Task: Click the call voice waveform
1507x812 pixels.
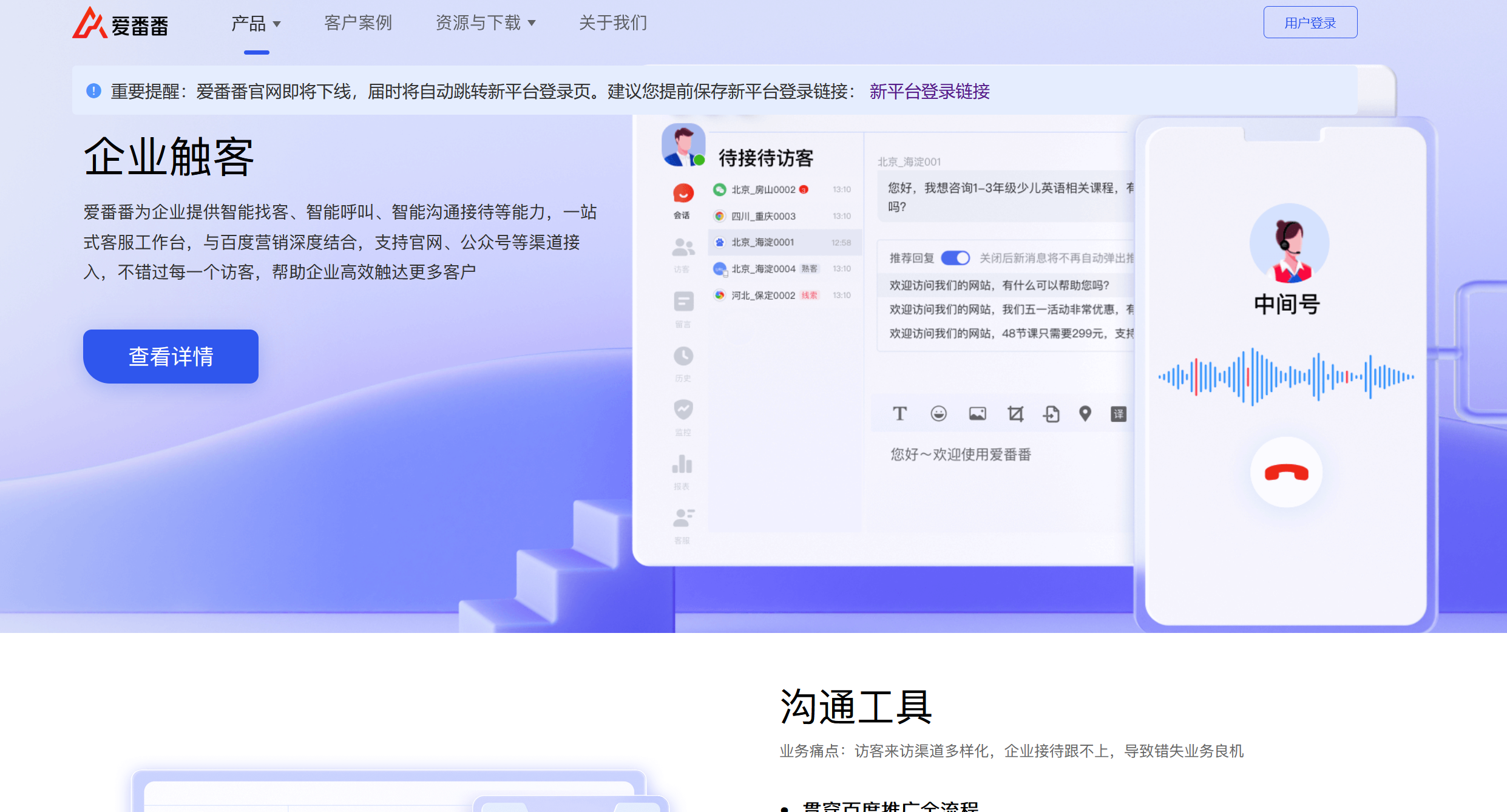Action: (1286, 377)
